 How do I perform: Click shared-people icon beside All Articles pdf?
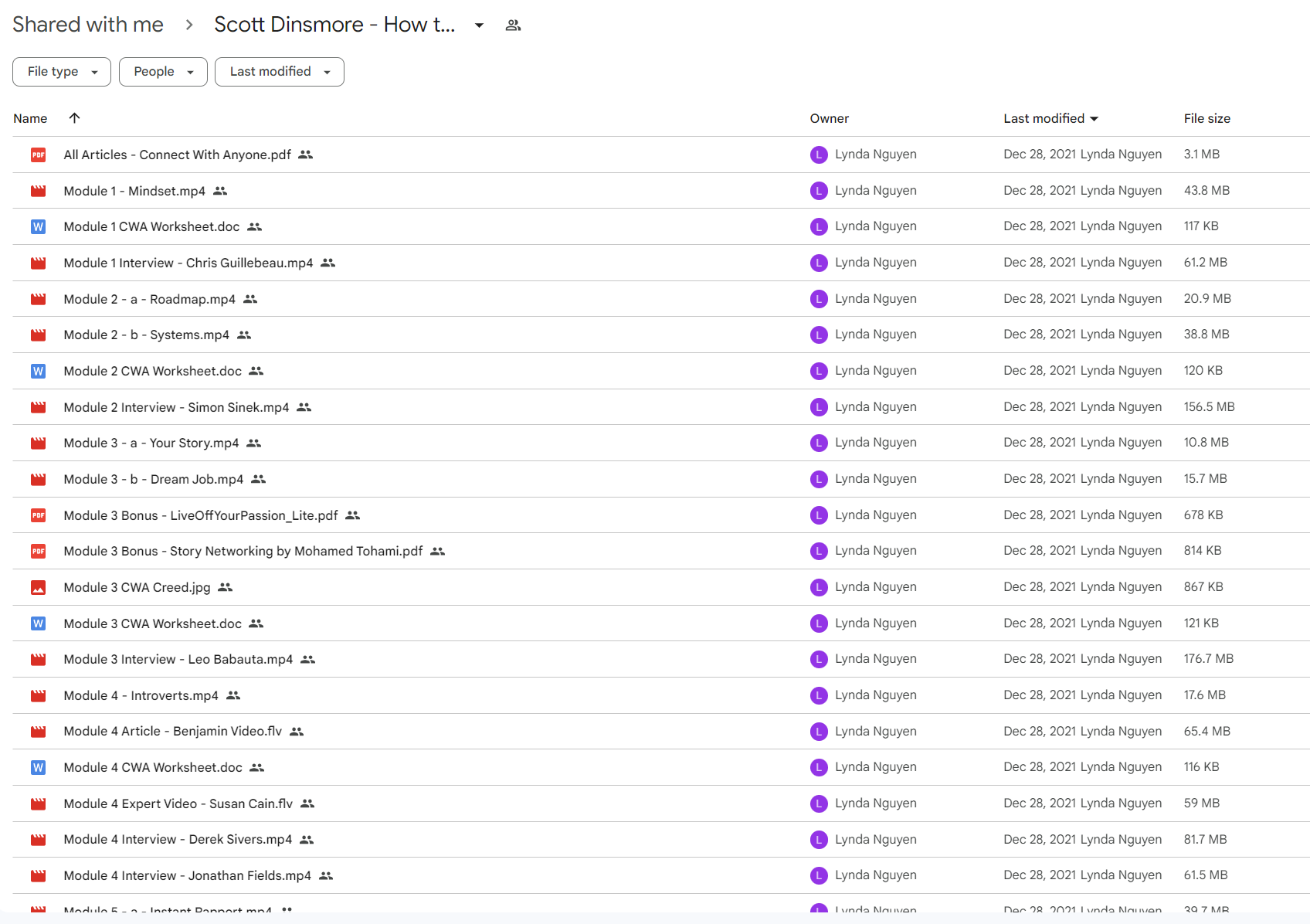click(x=306, y=155)
